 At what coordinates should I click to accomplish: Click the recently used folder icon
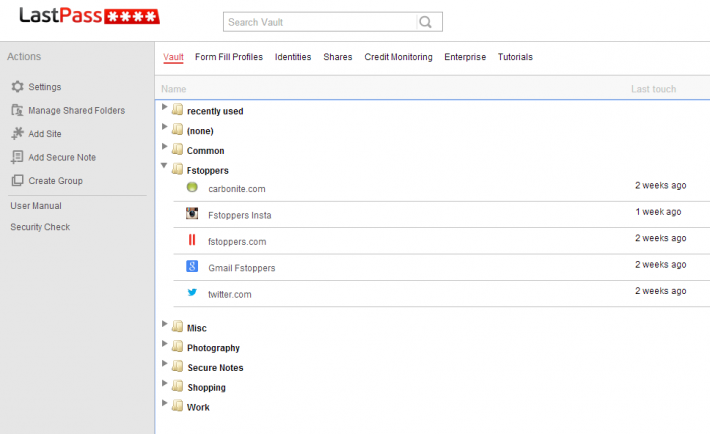[178, 110]
